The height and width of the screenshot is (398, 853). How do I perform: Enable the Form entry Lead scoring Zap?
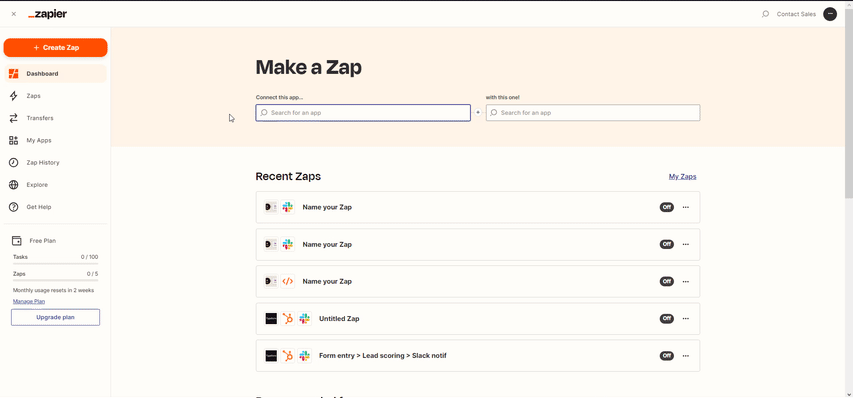[666, 356]
